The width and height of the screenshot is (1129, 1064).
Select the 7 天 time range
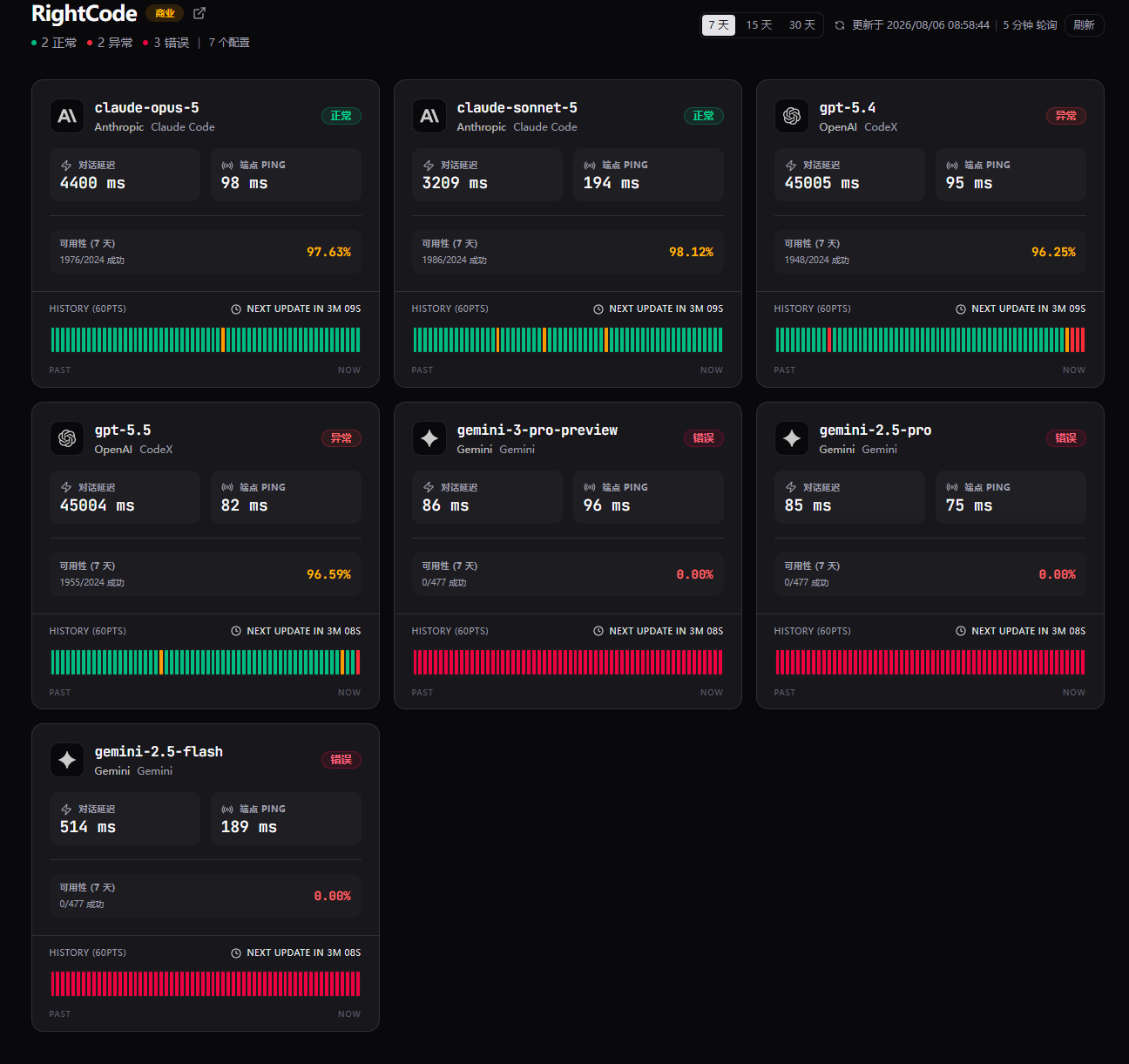point(719,25)
